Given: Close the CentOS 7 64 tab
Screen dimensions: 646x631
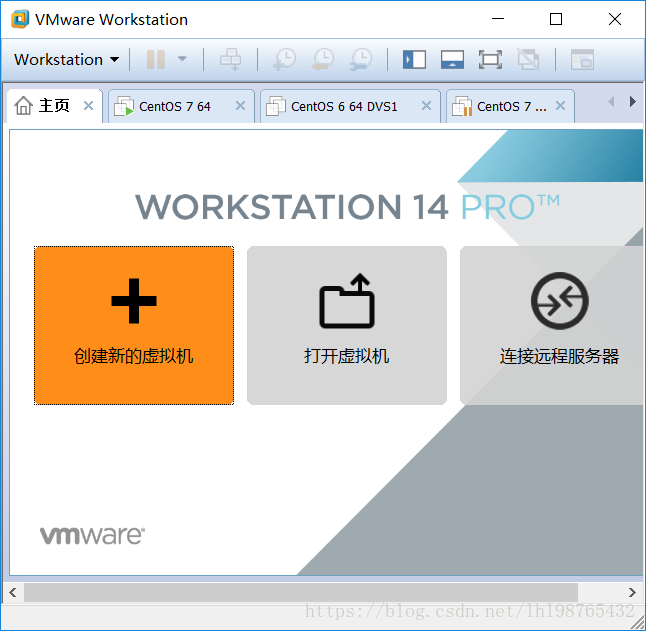Looking at the screenshot, I should click(241, 106).
